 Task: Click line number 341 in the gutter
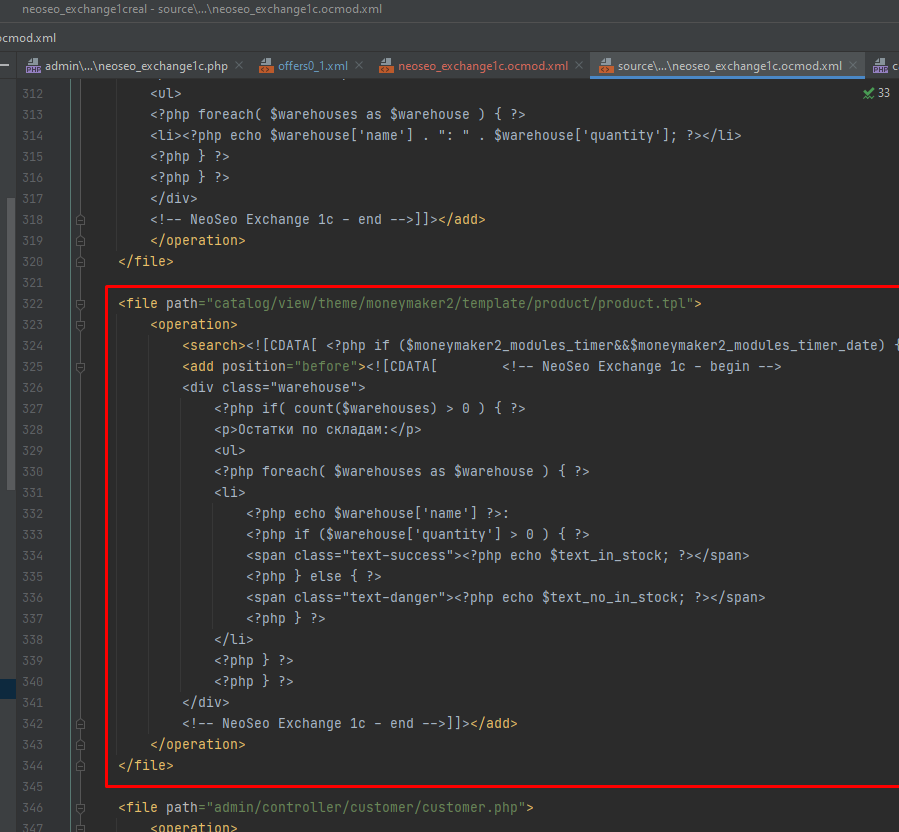pos(33,702)
